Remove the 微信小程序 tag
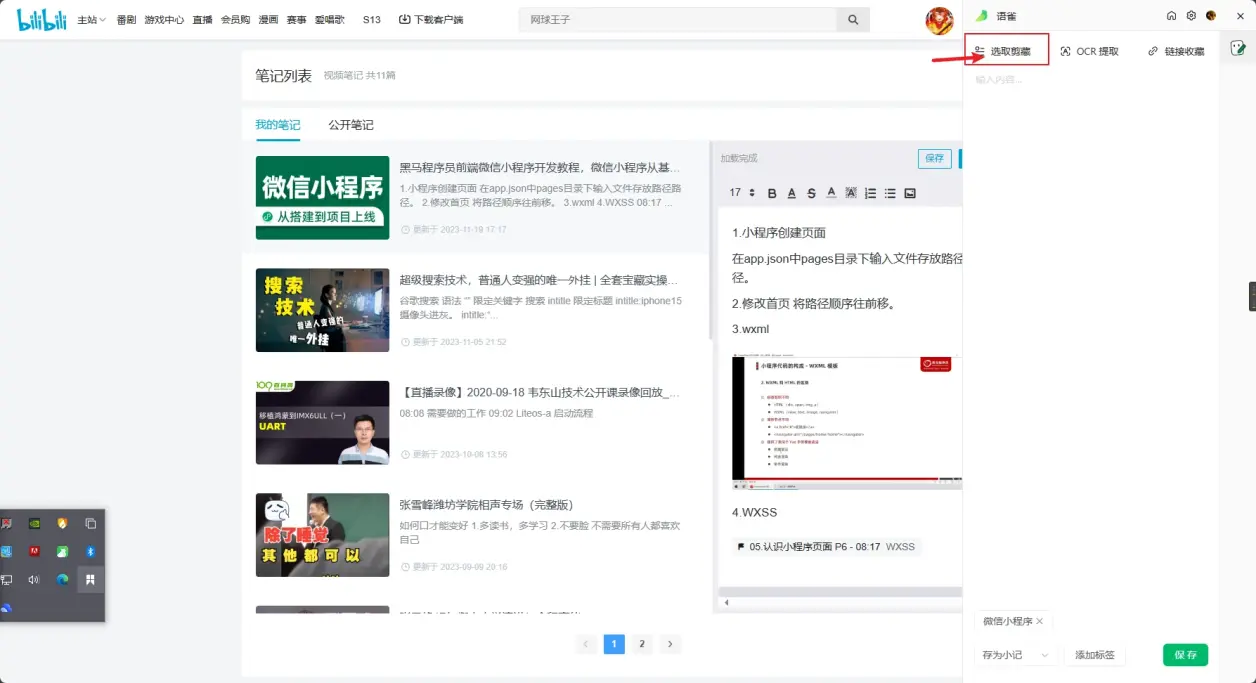 click(x=1039, y=621)
